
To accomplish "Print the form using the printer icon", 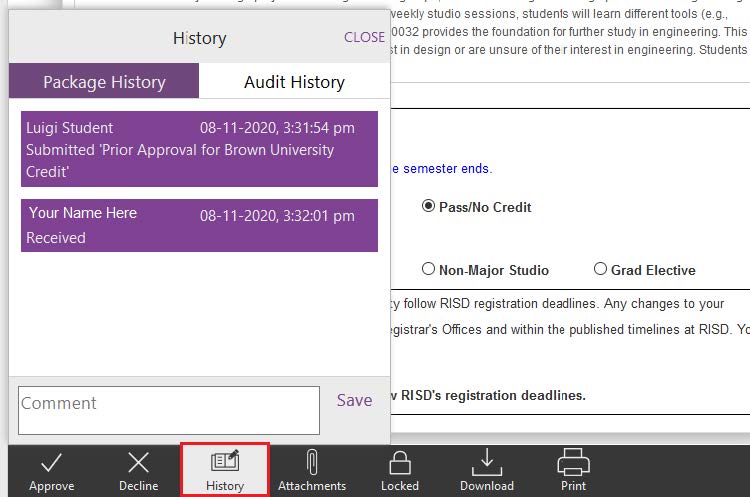I will [x=574, y=462].
